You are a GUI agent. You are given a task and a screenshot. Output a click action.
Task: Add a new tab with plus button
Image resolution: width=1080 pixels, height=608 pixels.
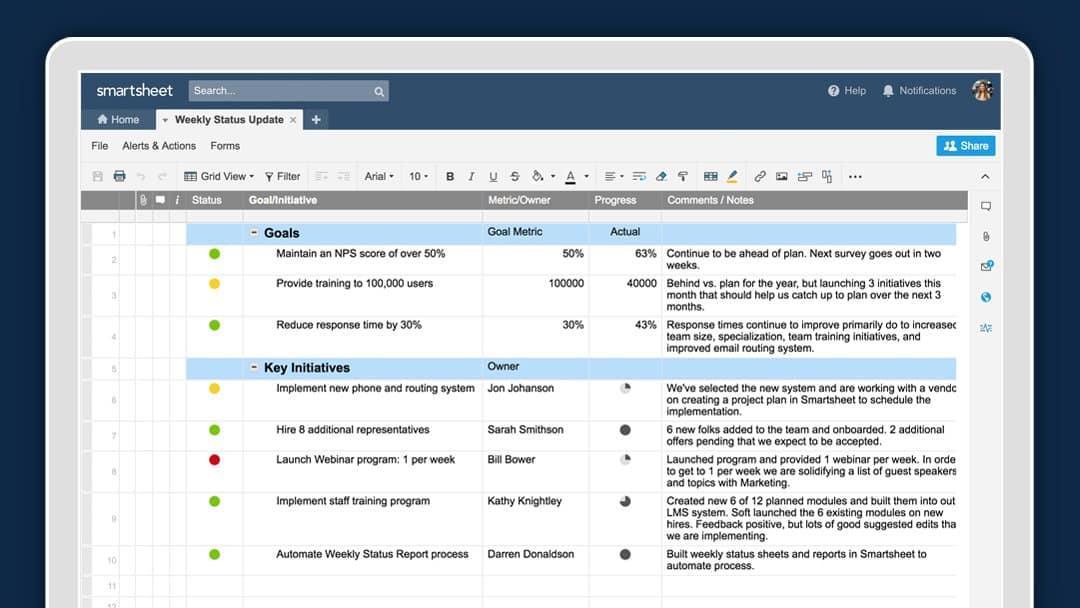coord(316,120)
